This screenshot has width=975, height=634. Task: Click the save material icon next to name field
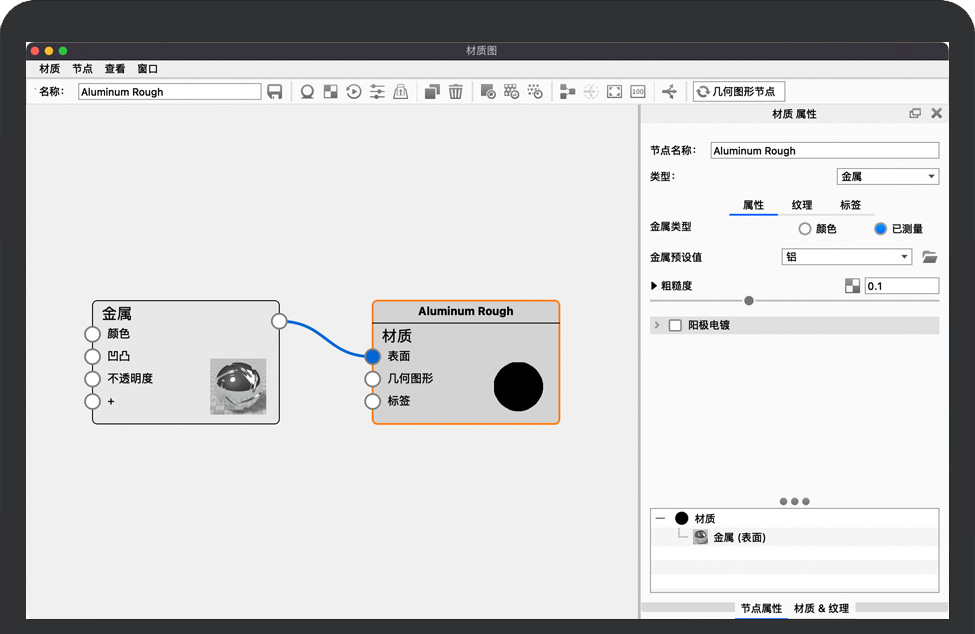[275, 92]
